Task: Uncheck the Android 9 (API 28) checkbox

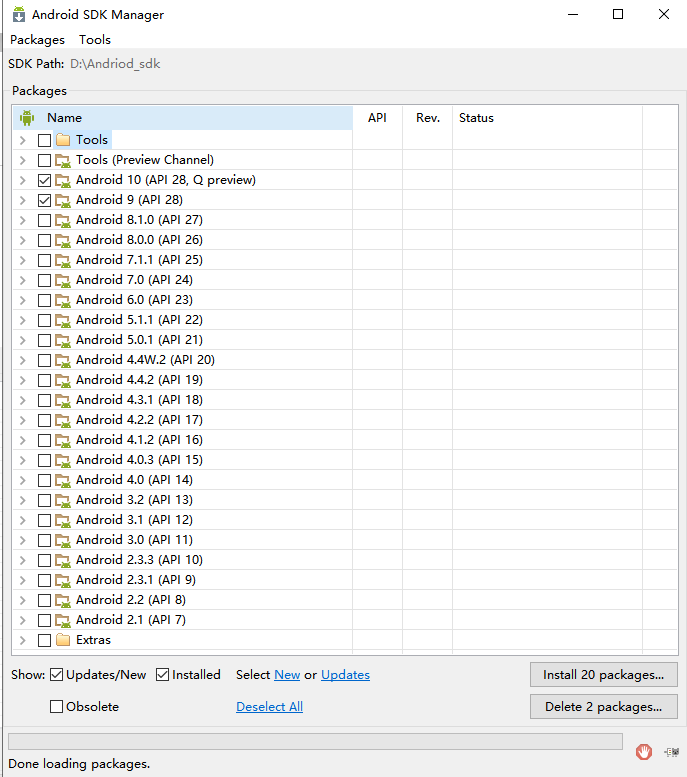Action: point(44,200)
